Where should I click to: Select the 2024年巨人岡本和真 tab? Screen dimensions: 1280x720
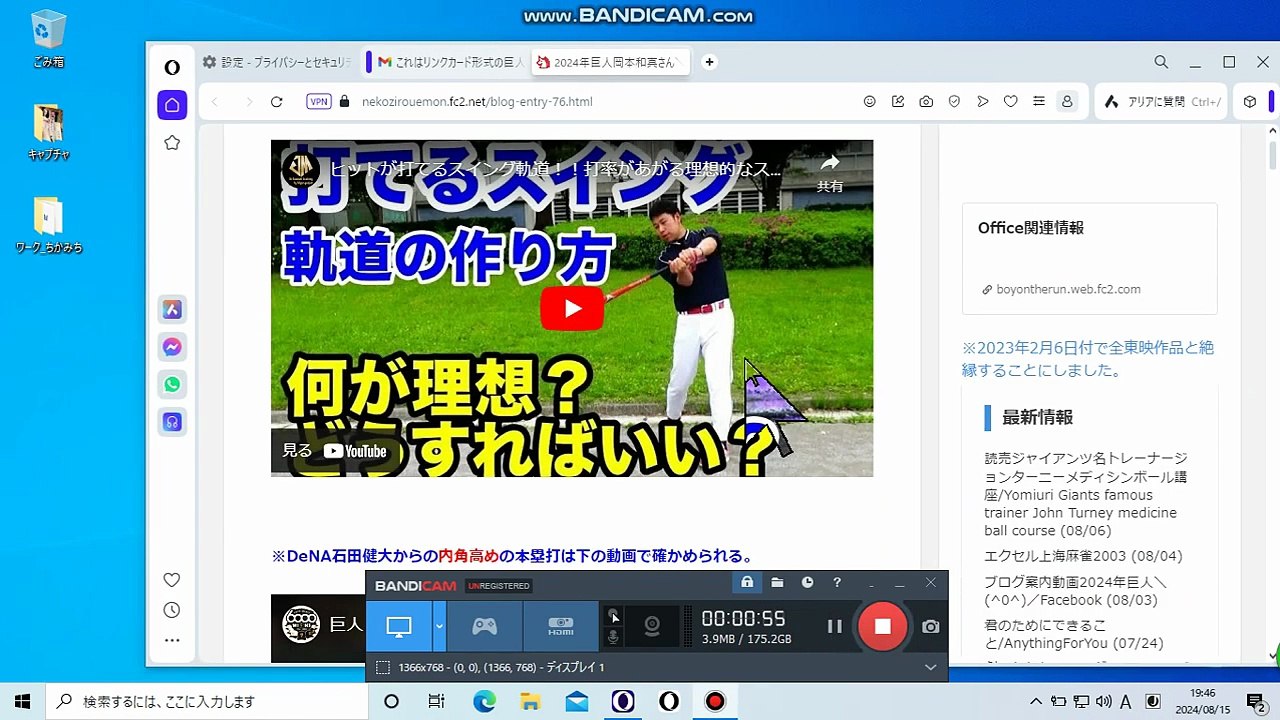pos(611,62)
